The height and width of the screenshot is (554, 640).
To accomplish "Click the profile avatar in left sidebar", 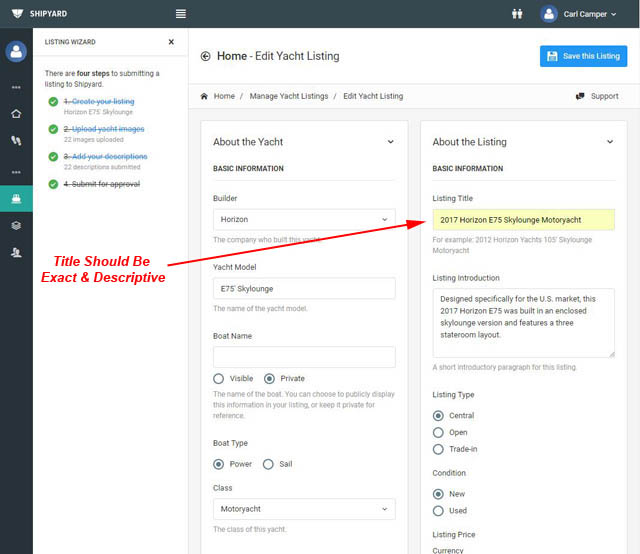I will 16,52.
